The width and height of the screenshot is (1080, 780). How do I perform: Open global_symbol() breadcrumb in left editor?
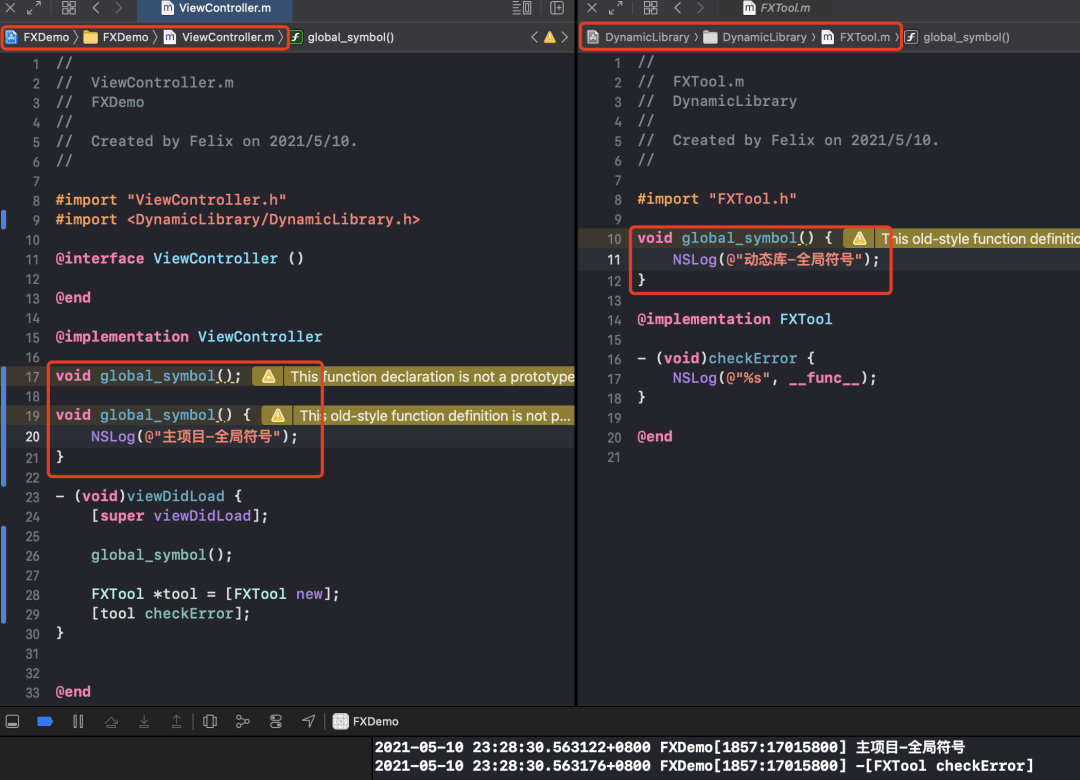point(342,37)
